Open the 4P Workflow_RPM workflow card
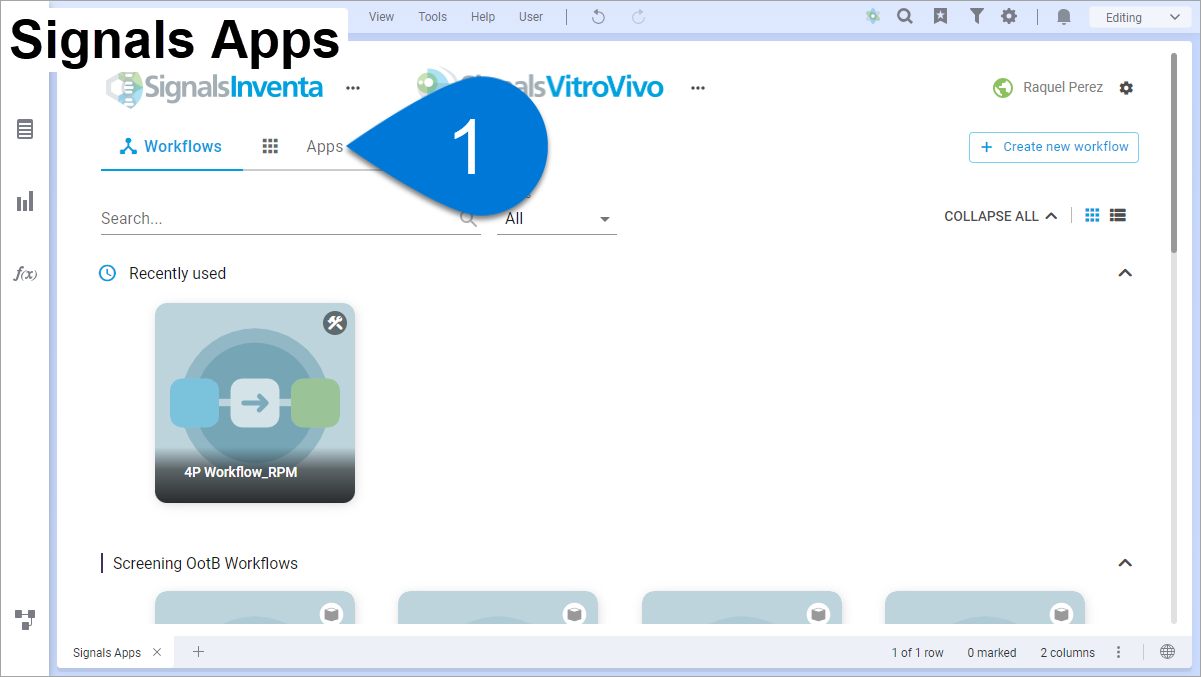The image size is (1201, 677). [x=255, y=403]
